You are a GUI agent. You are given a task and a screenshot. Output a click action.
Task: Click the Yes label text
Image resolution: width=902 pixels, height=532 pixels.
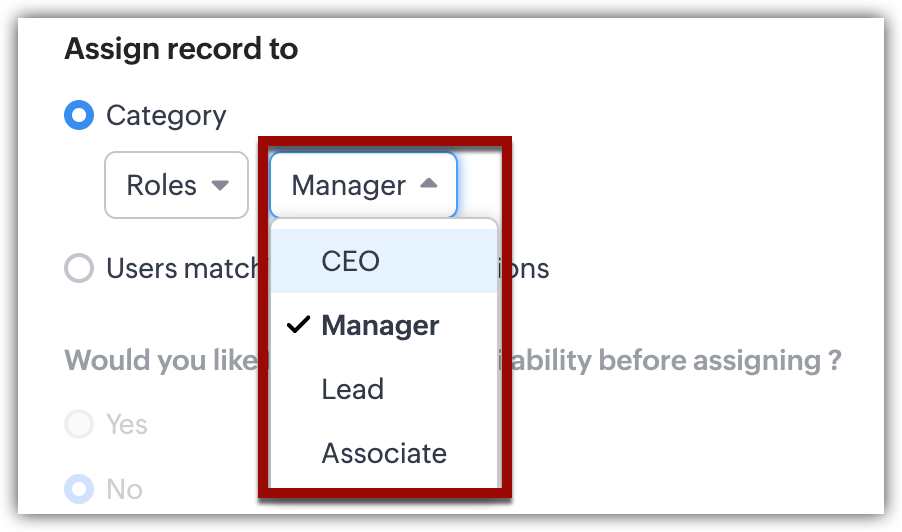tap(127, 425)
